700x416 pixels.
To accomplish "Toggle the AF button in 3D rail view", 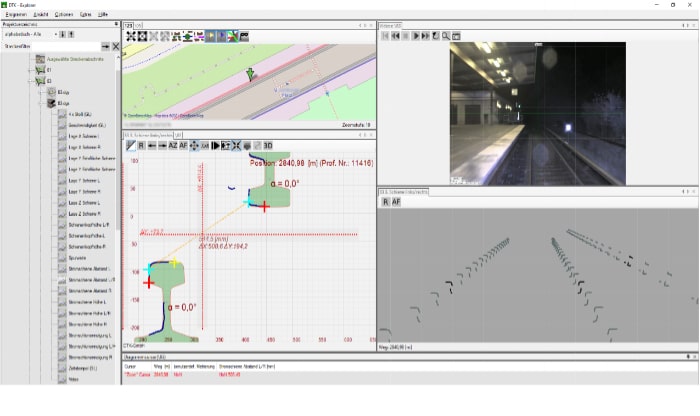I will (397, 201).
